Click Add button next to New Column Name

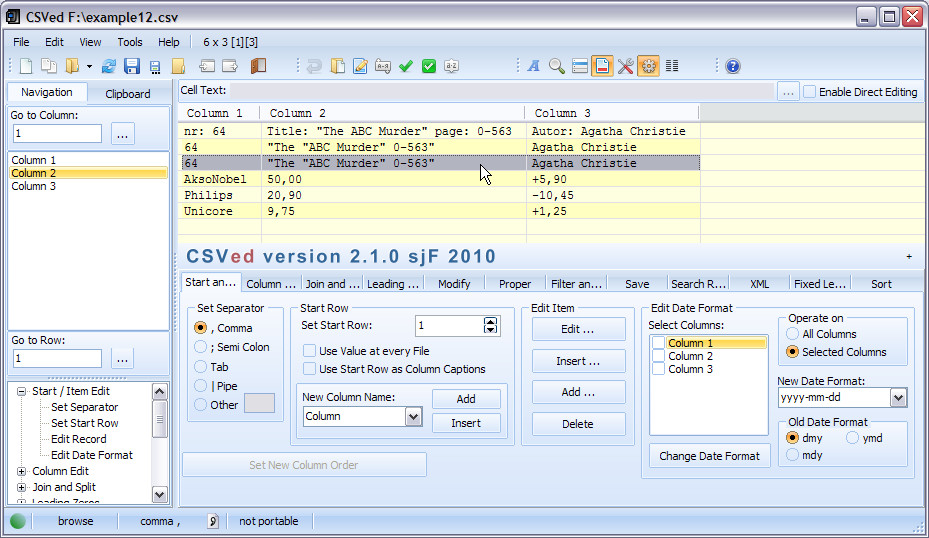466,399
